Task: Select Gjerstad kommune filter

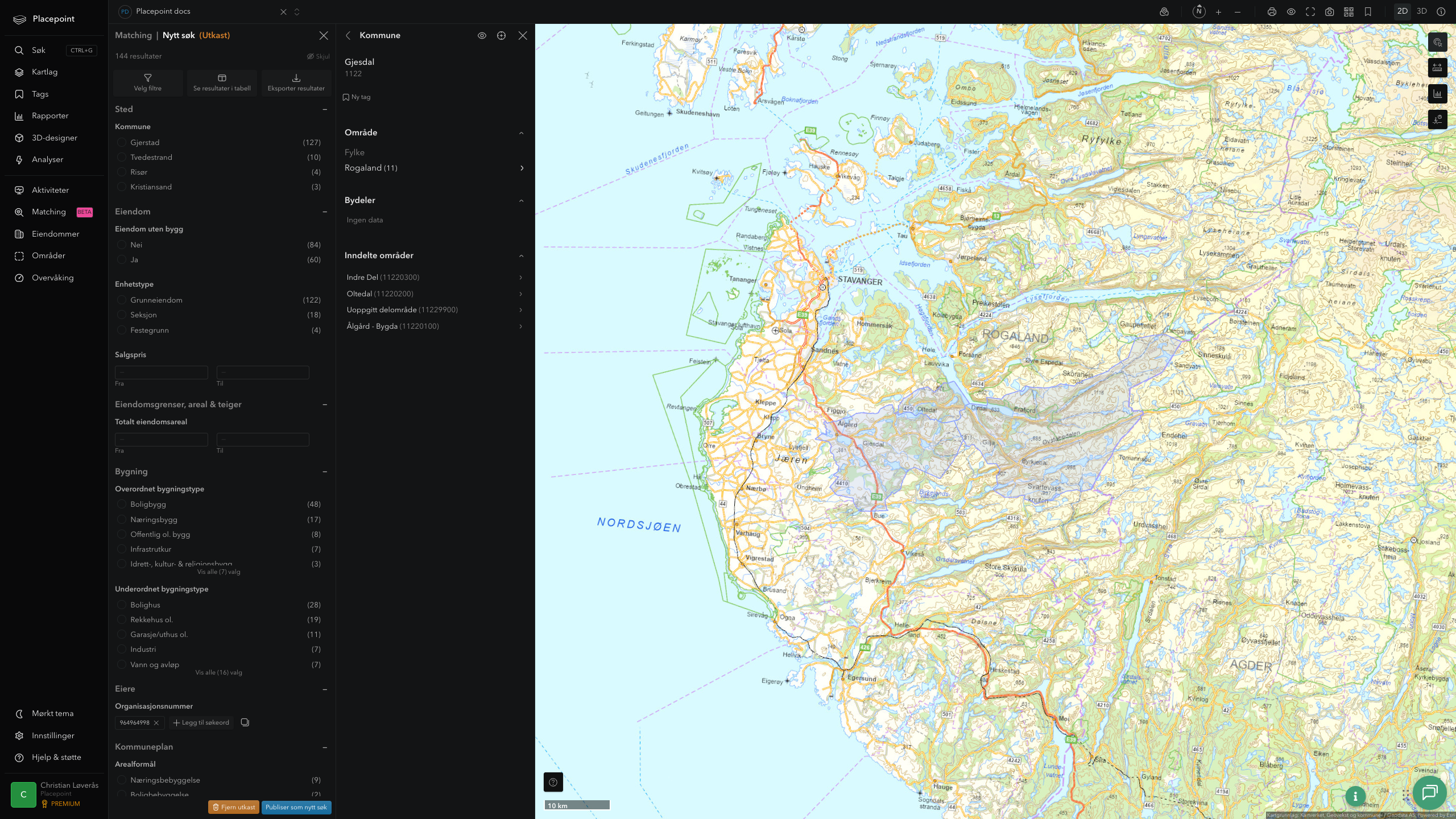Action: coord(122,142)
